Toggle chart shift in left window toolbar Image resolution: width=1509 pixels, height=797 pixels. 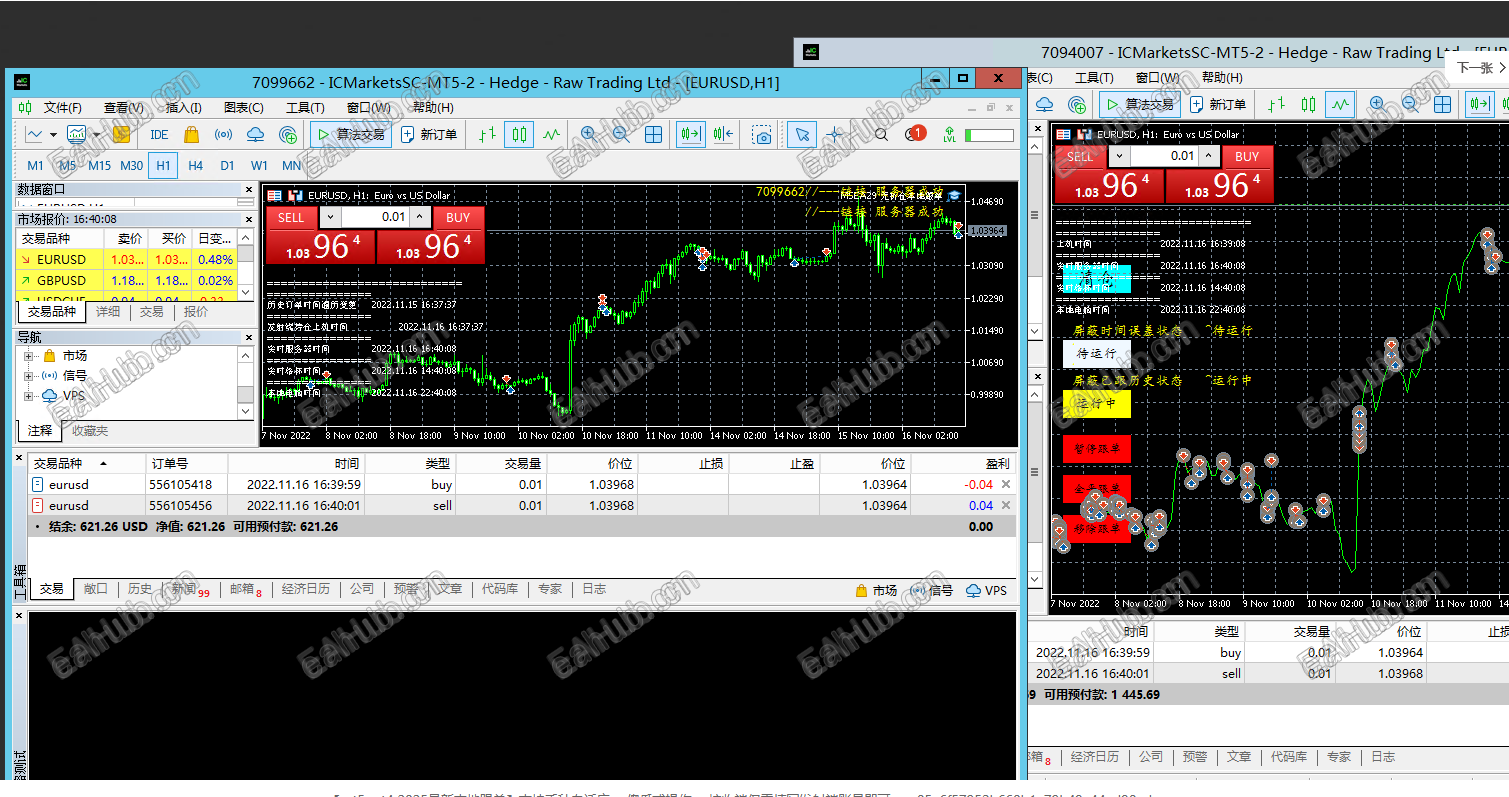pos(723,135)
